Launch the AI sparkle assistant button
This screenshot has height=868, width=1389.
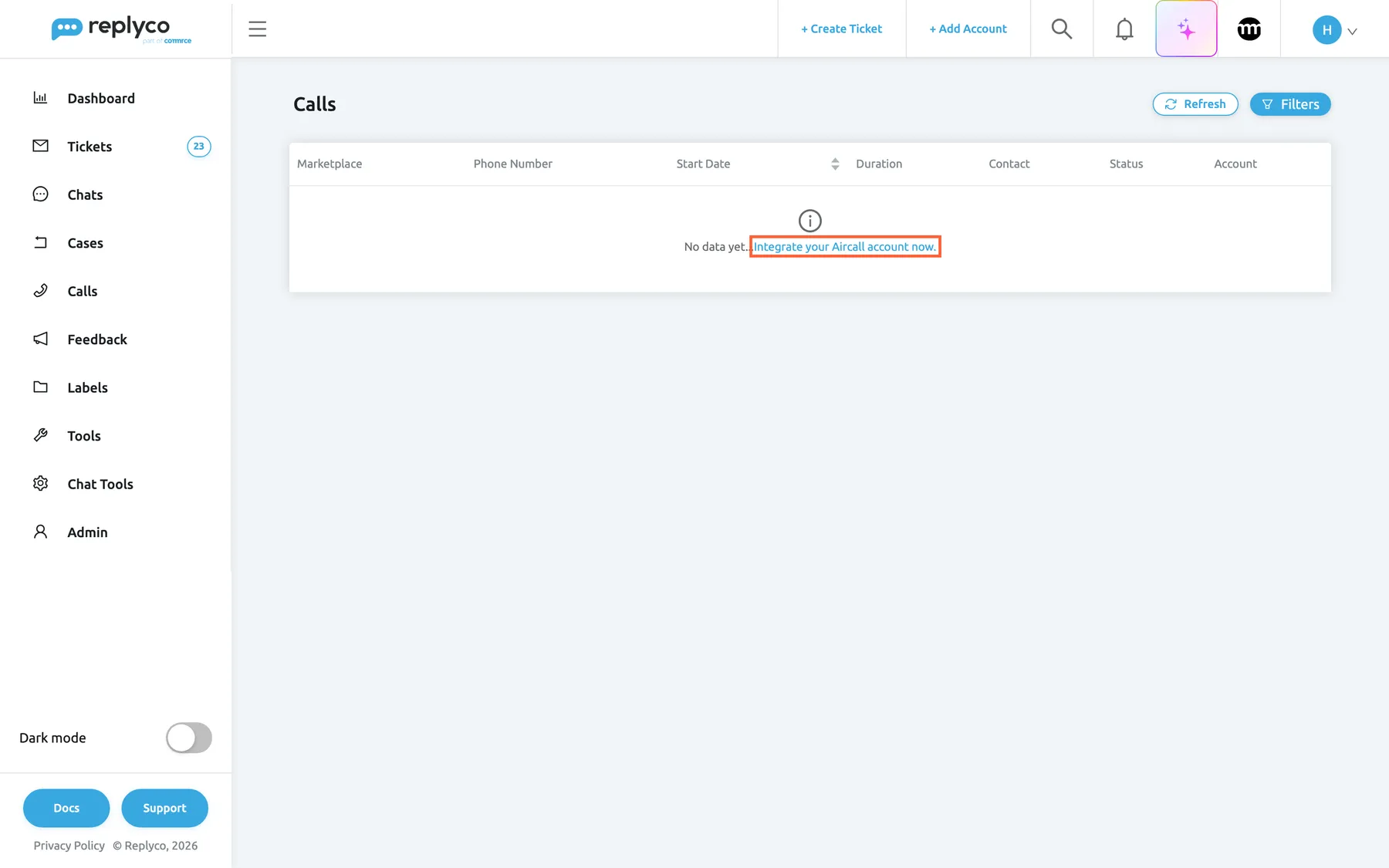1186,29
